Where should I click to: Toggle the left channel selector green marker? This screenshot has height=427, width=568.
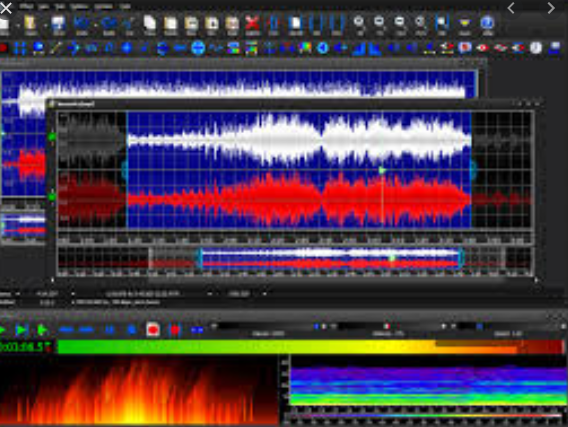52,137
